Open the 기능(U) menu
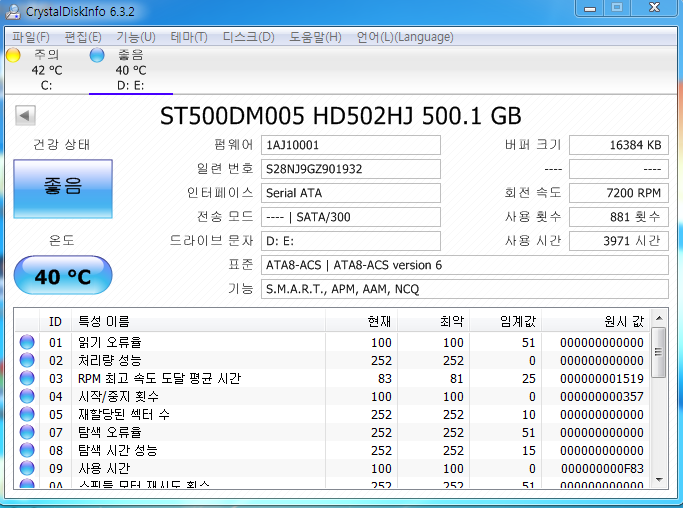683x508 pixels. (135, 37)
